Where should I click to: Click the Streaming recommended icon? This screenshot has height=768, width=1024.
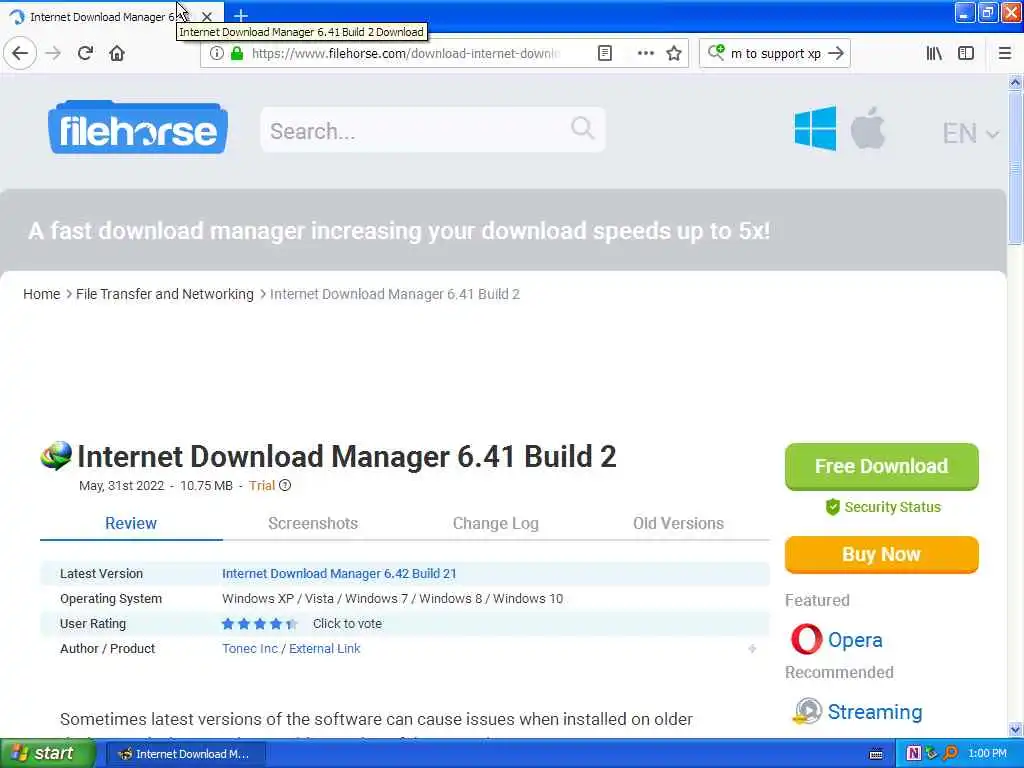(807, 711)
